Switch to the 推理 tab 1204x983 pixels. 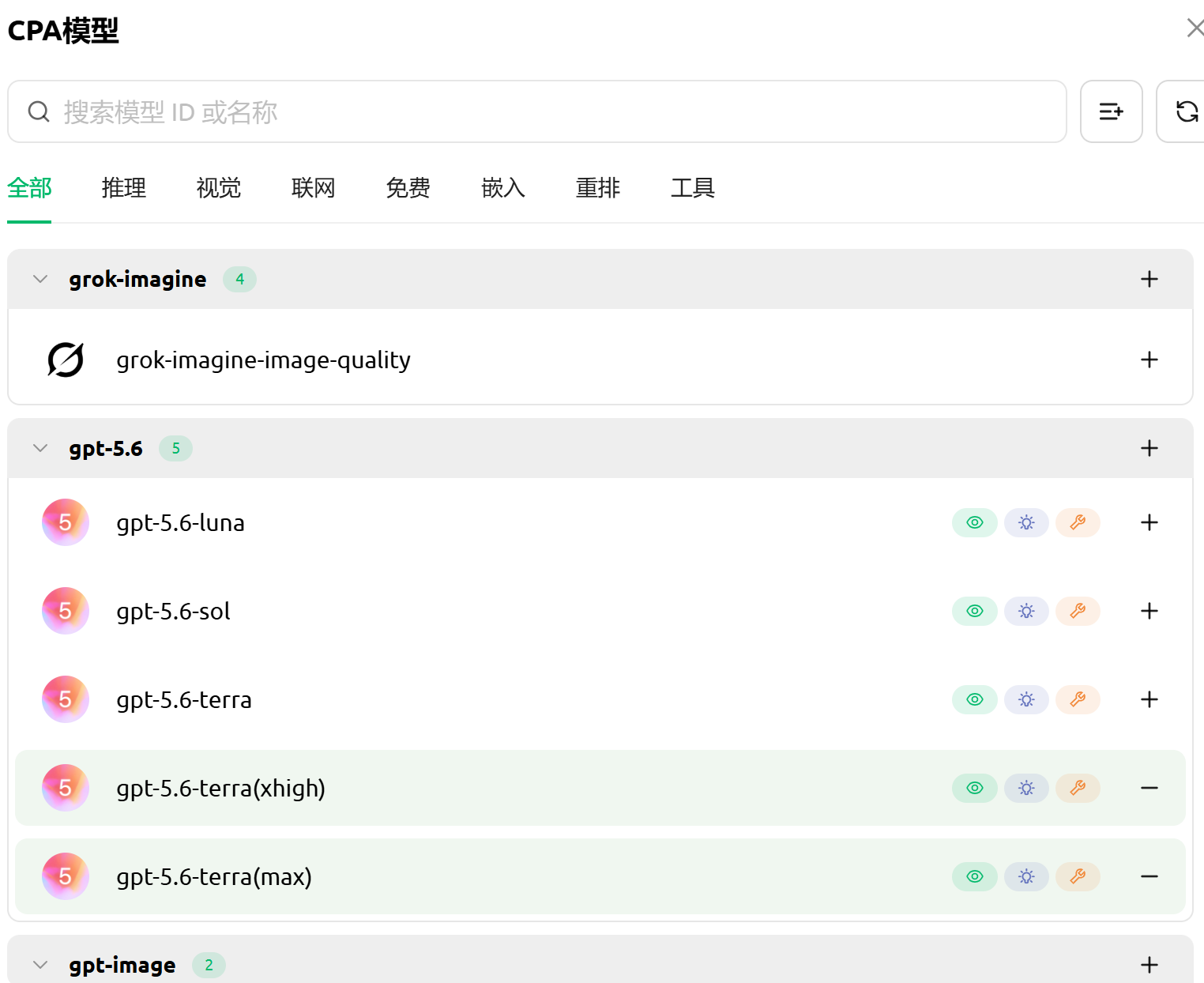point(124,188)
